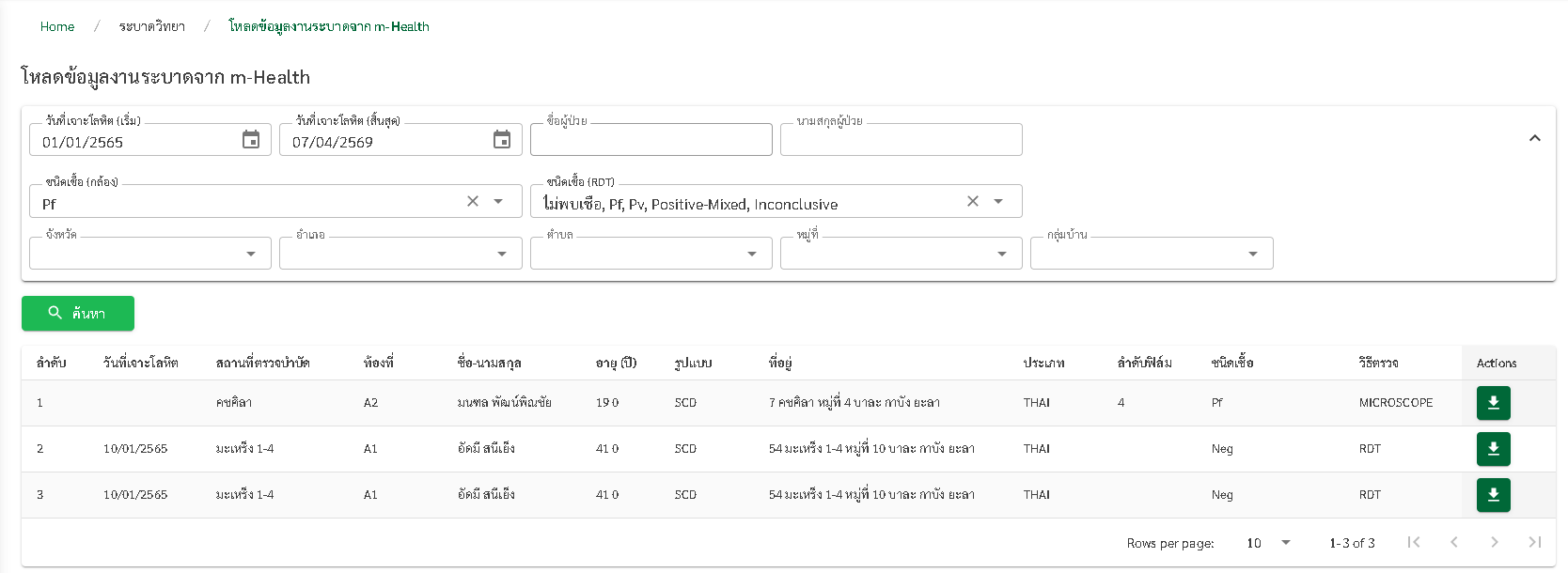This screenshot has height=573, width=1568.
Task: Click the patient surname input field
Action: point(901,141)
